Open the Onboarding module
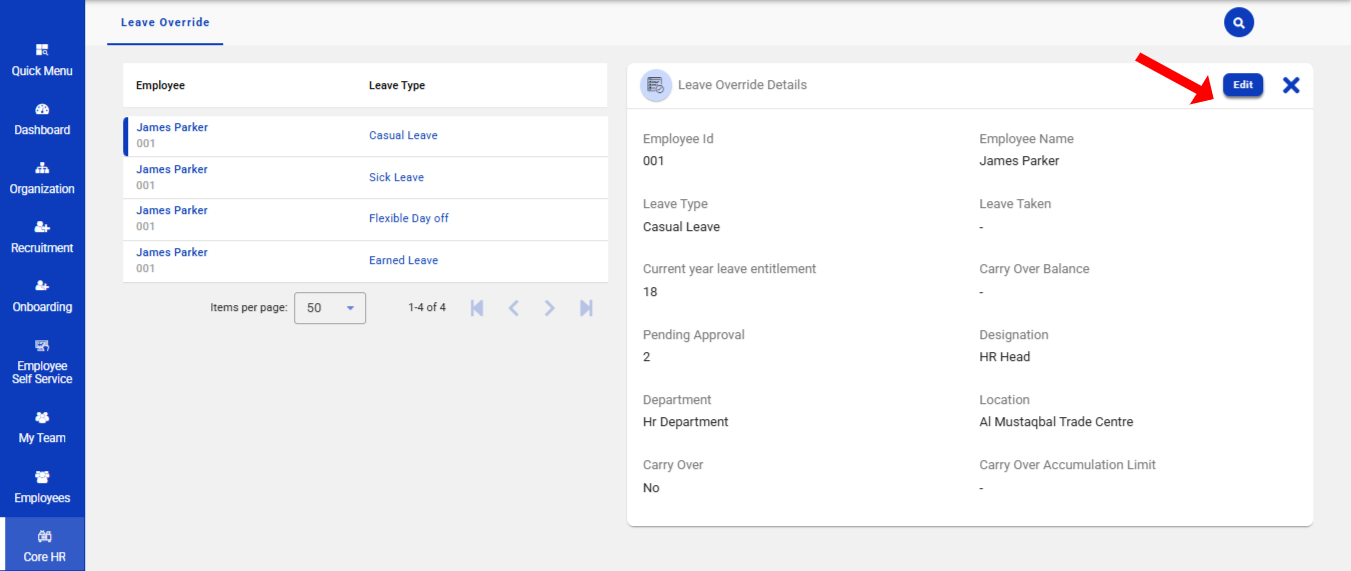 pyautogui.click(x=42, y=296)
